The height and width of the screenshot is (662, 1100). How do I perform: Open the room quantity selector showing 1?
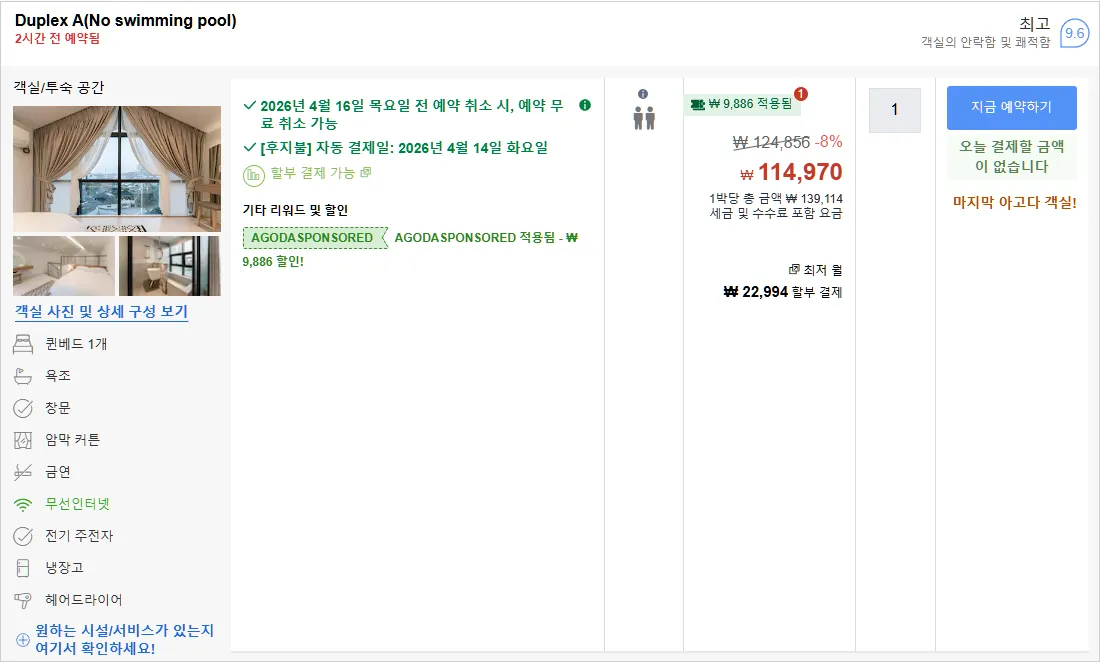coord(894,110)
